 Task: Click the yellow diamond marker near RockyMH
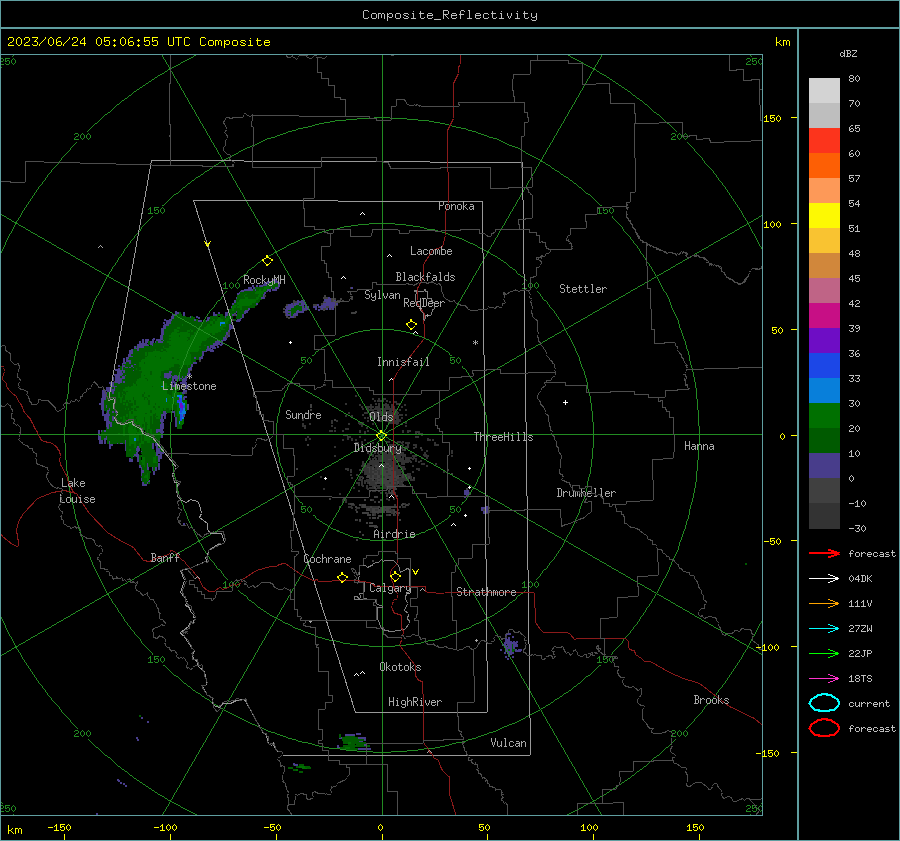pyautogui.click(x=267, y=261)
